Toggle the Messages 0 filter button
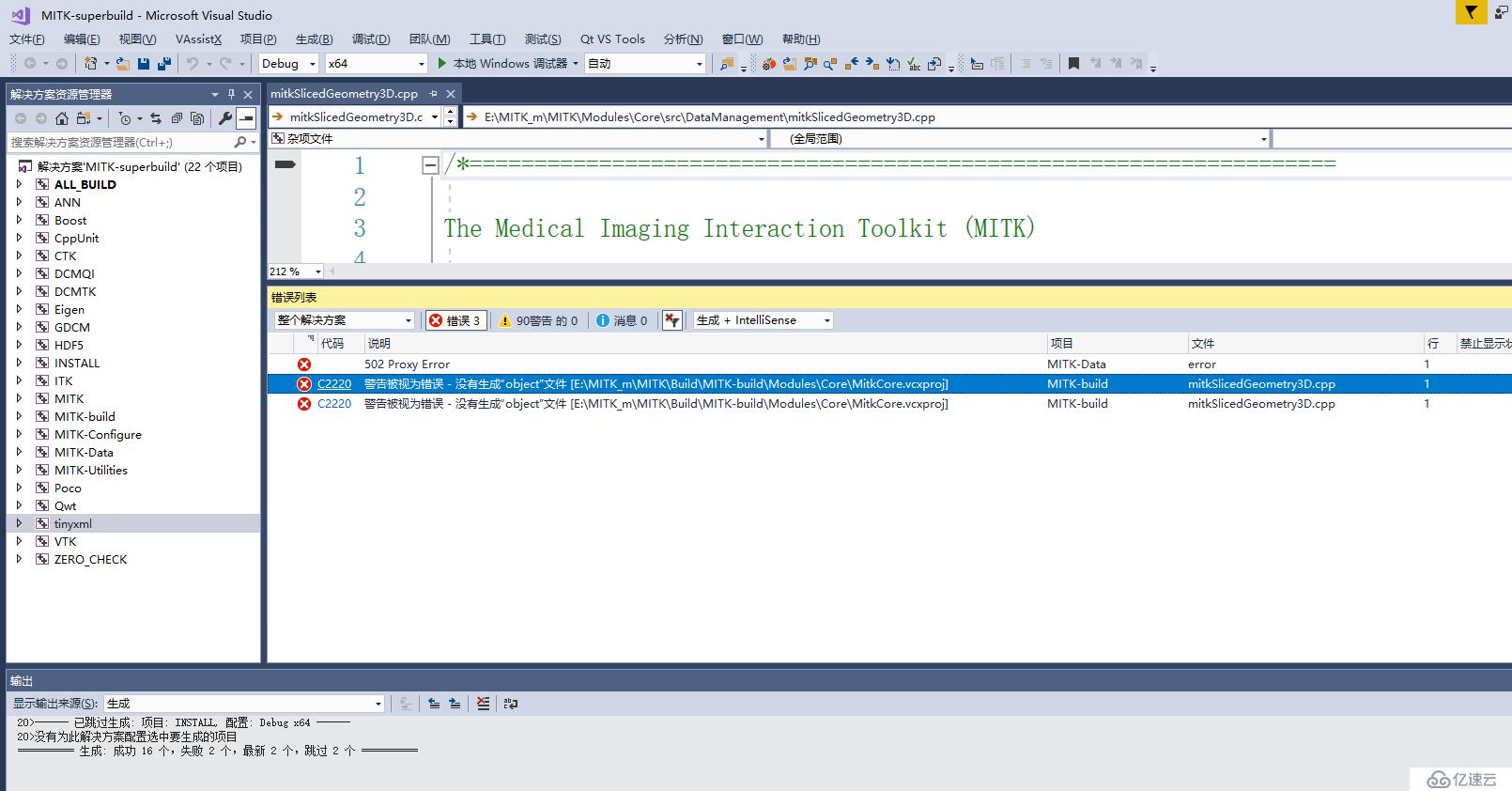Screen dimensions: 1512x791 pyautogui.click(x=622, y=320)
